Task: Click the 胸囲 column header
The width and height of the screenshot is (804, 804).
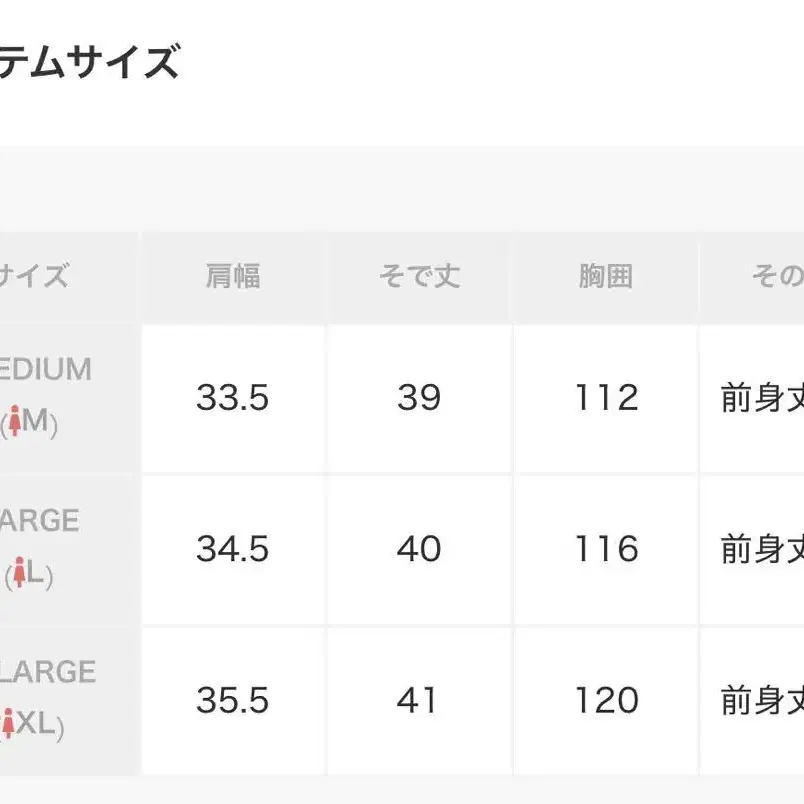Action: click(606, 276)
